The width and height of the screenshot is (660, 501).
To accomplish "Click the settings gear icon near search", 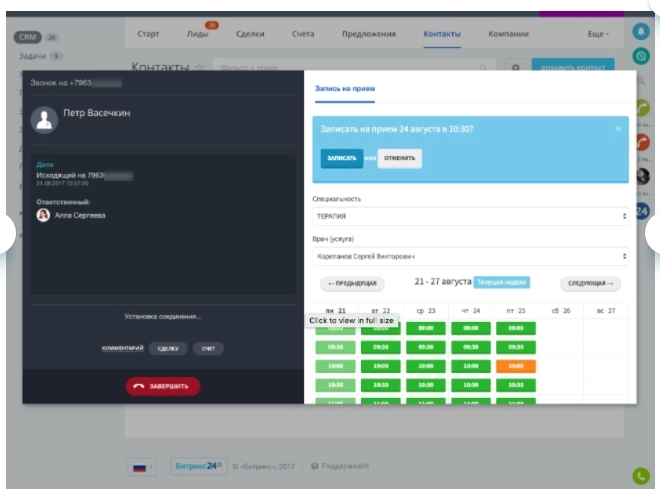I will 515,67.
